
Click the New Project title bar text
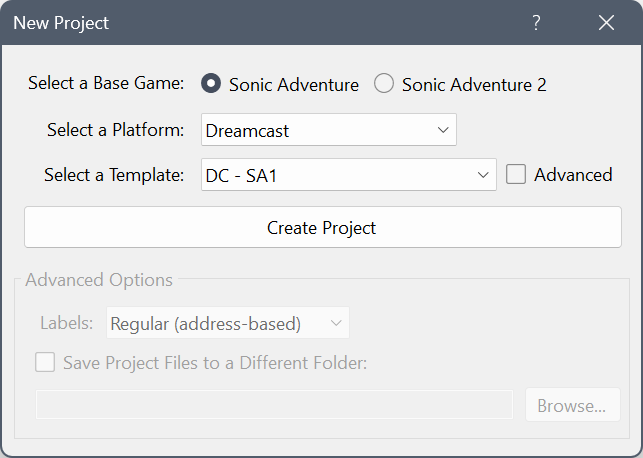(x=61, y=23)
